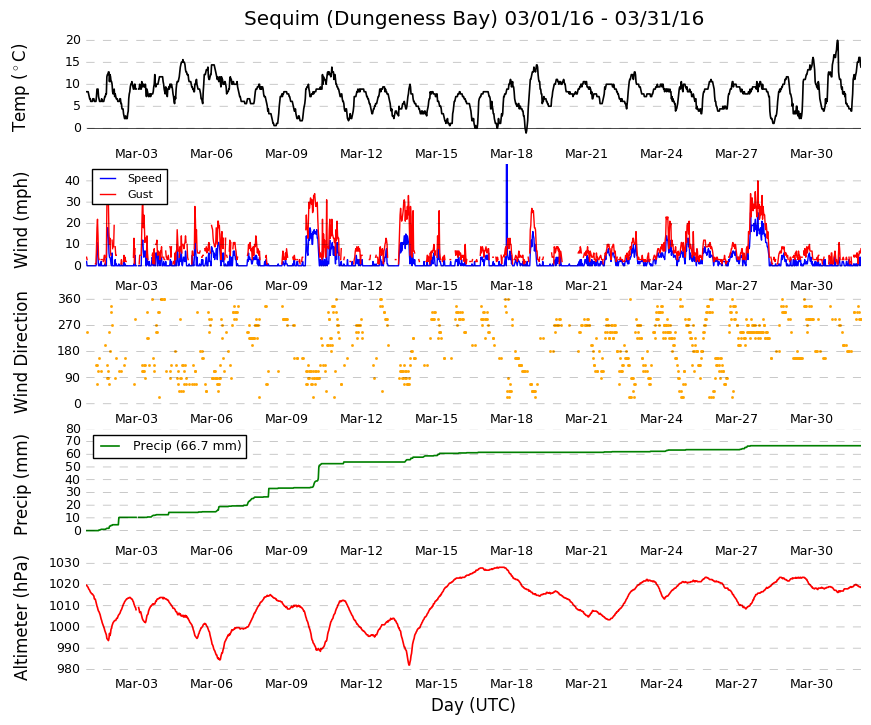
Task: Click the 1030 value on altimeter axis
Action: (x=64, y=563)
